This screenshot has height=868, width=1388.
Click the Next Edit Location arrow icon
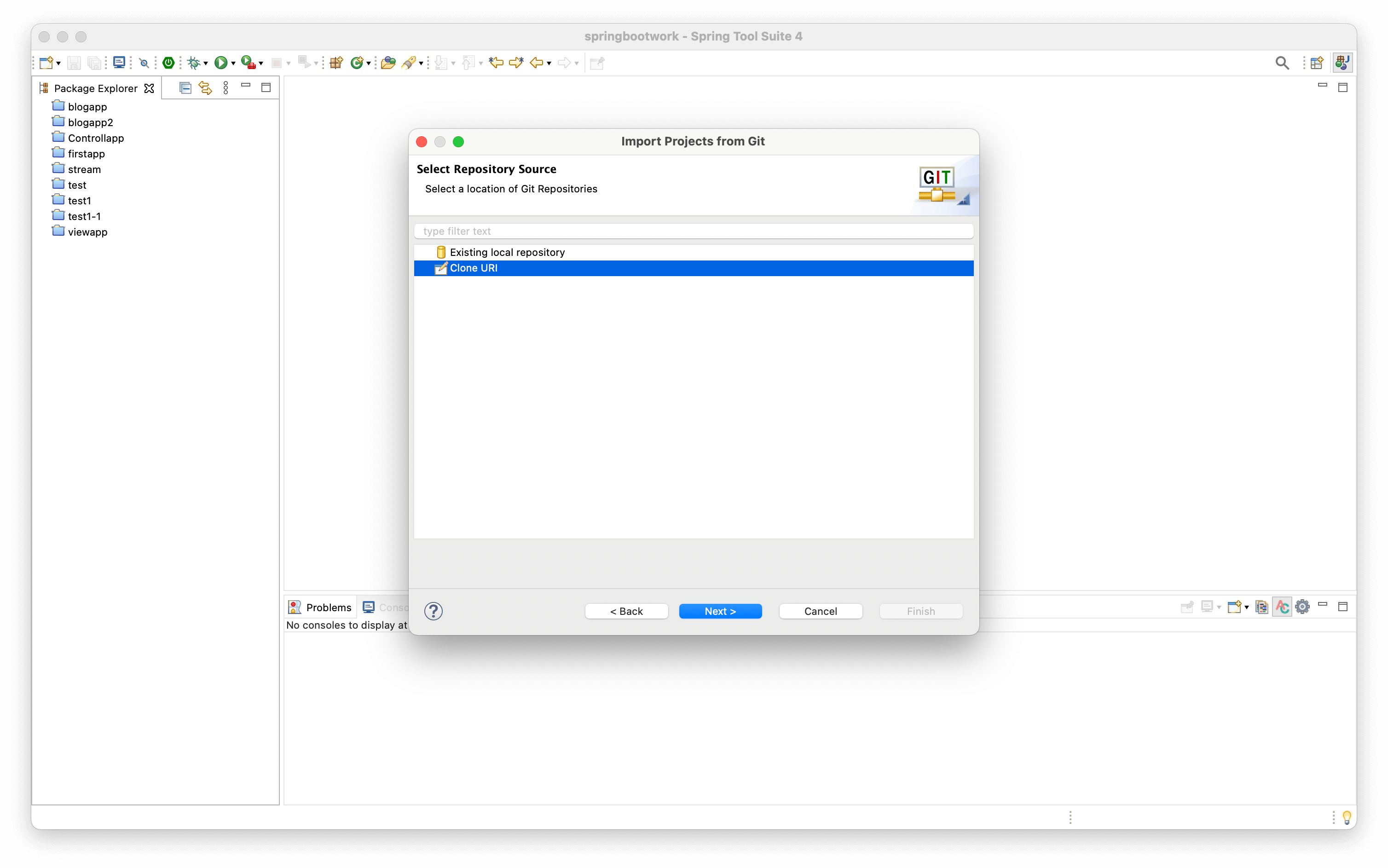point(516,63)
